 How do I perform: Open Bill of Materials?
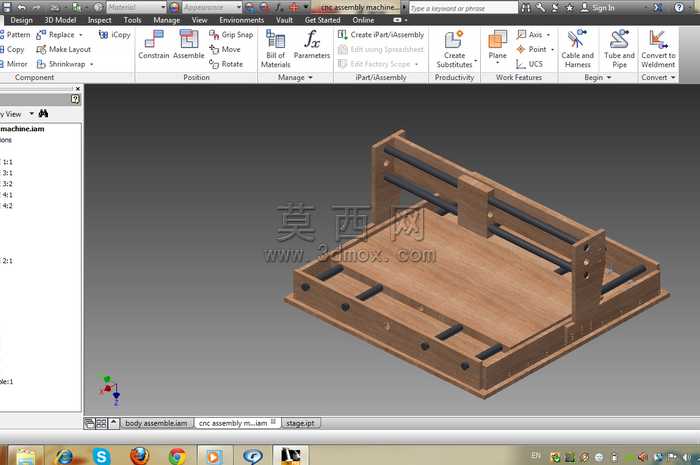pyautogui.click(x=275, y=48)
